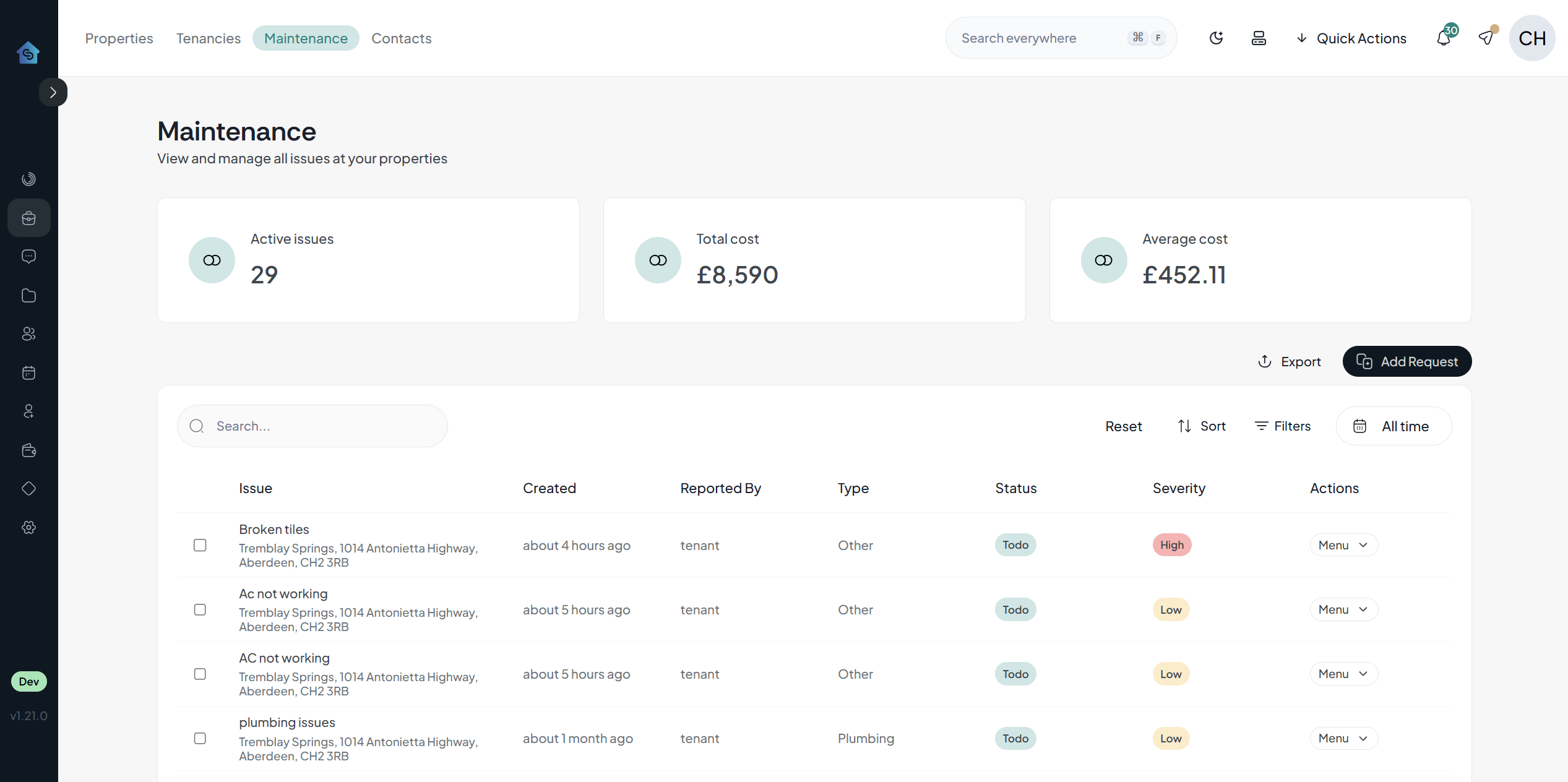Click the notifications bell icon
This screenshot has width=1568, height=782.
1443,37
